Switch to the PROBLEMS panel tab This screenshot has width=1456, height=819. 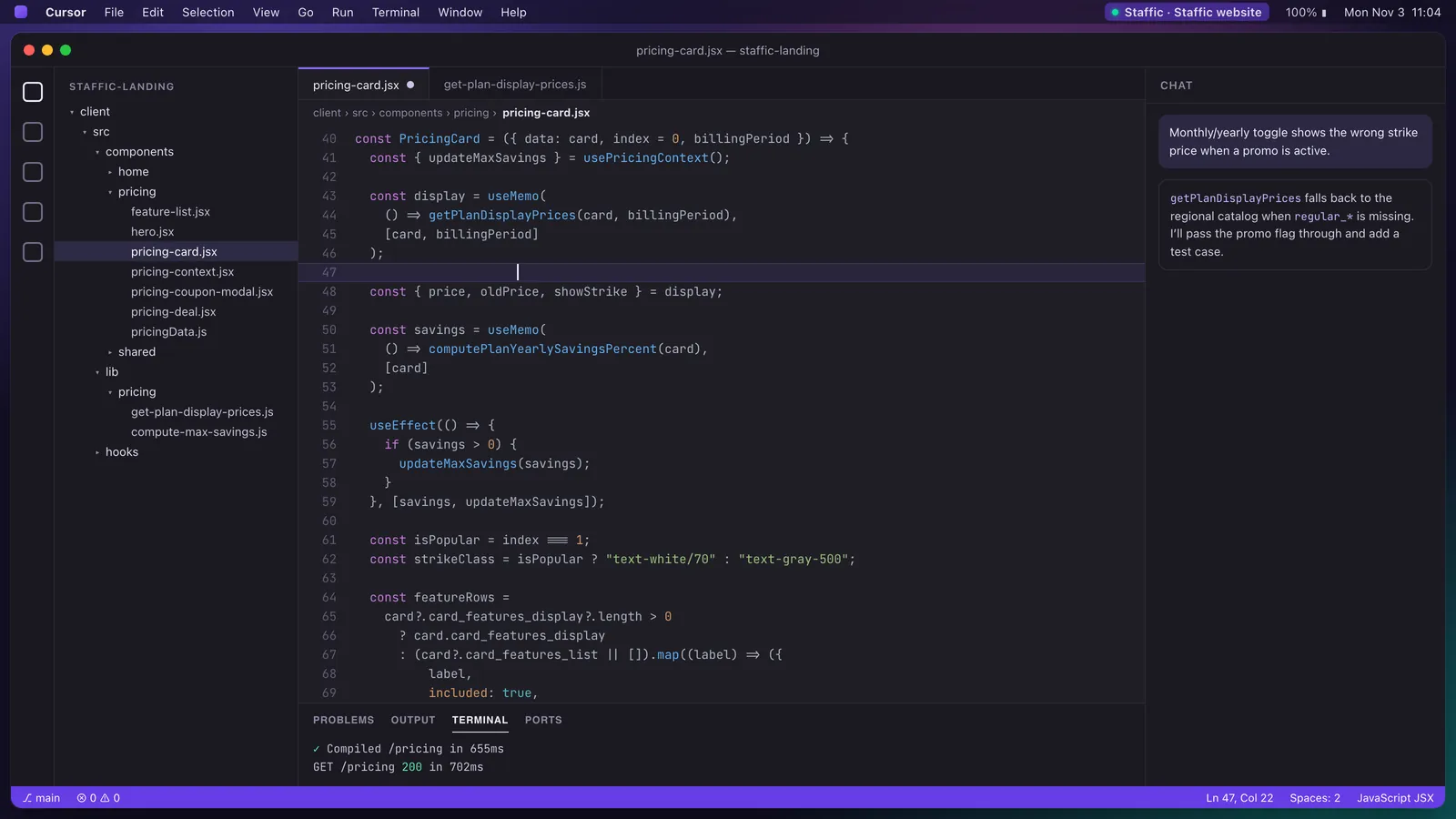(x=343, y=720)
